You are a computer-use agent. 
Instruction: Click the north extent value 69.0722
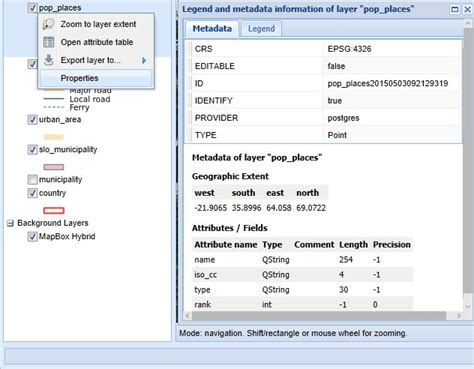coord(311,208)
